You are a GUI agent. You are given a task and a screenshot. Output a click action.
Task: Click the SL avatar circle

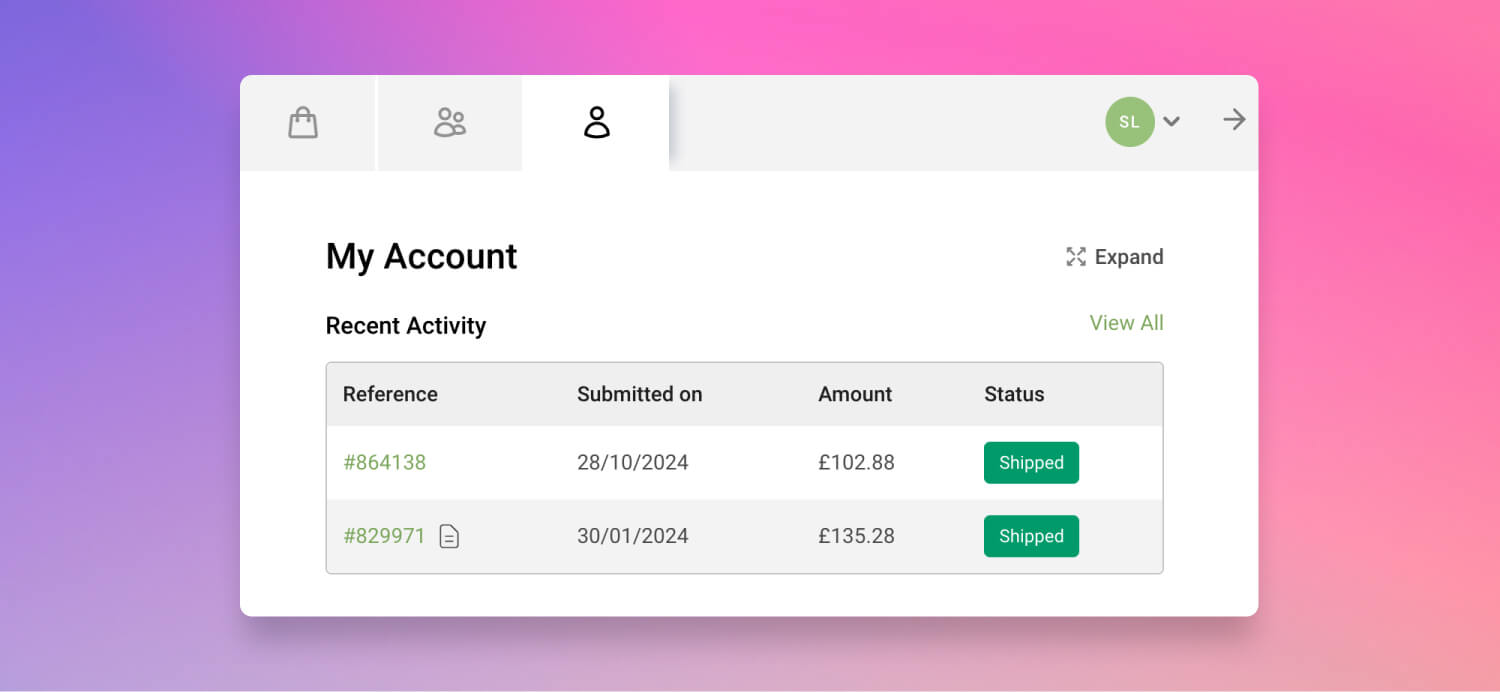click(1130, 122)
